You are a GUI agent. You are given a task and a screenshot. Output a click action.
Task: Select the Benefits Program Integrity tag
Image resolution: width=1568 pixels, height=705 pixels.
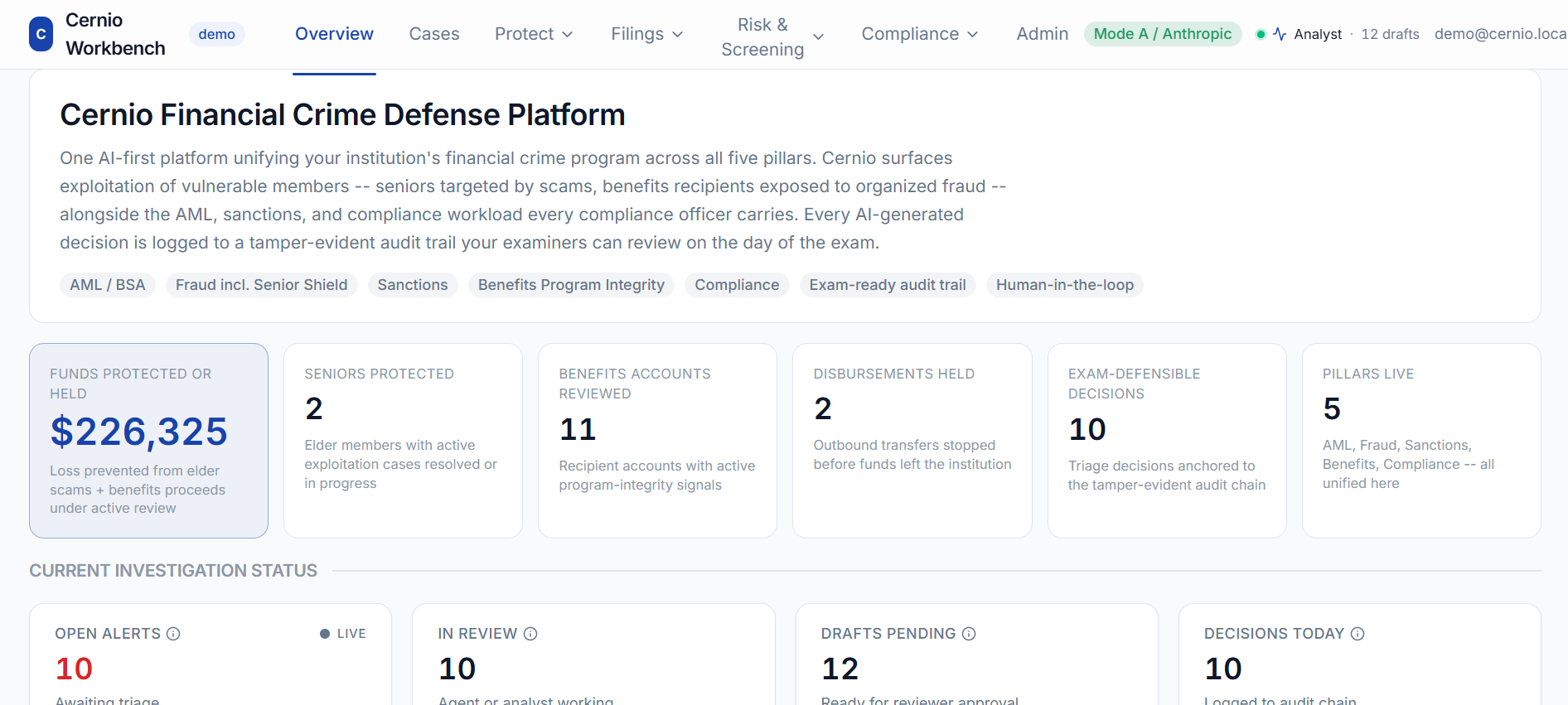point(571,285)
